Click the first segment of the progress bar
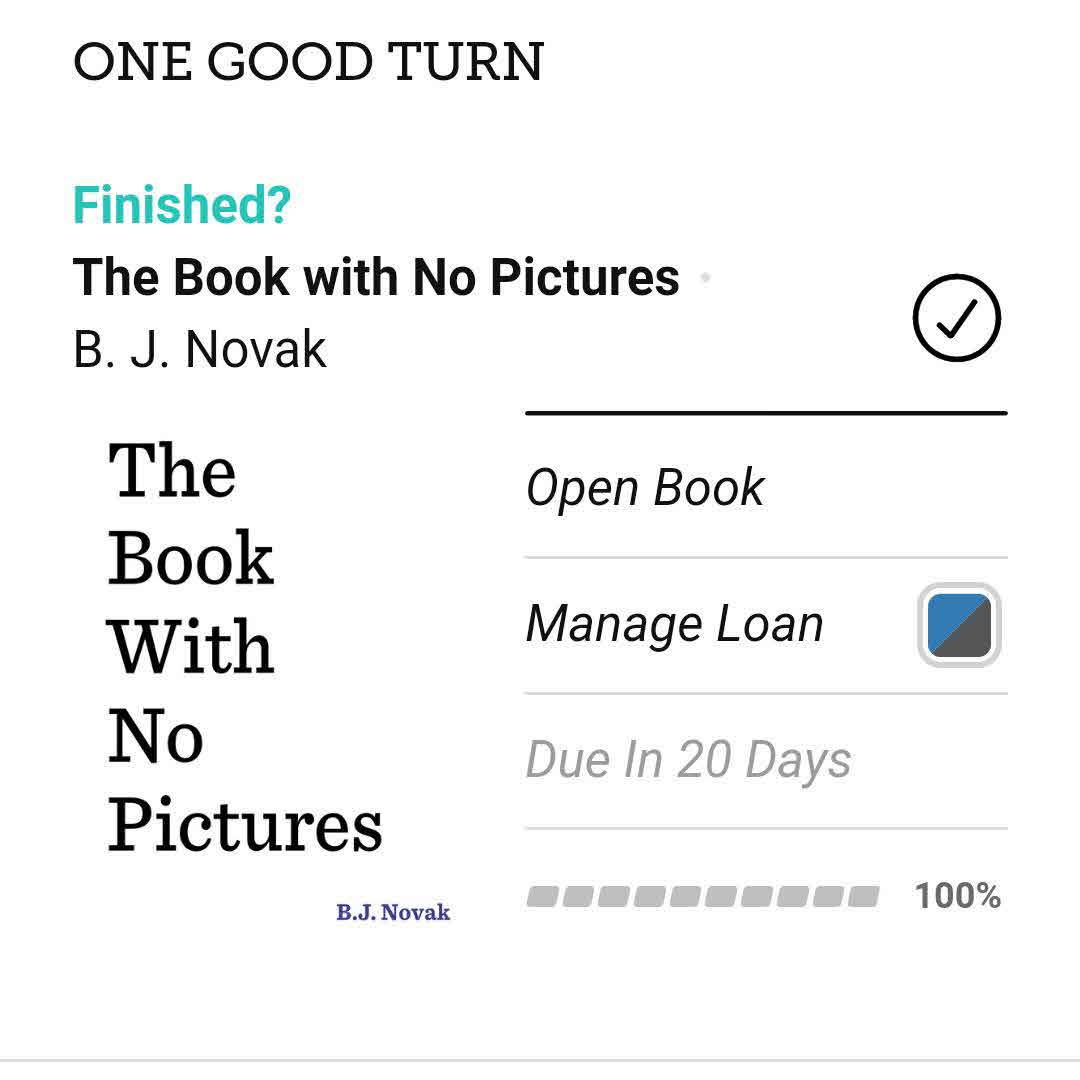The width and height of the screenshot is (1080, 1080). tap(543, 896)
